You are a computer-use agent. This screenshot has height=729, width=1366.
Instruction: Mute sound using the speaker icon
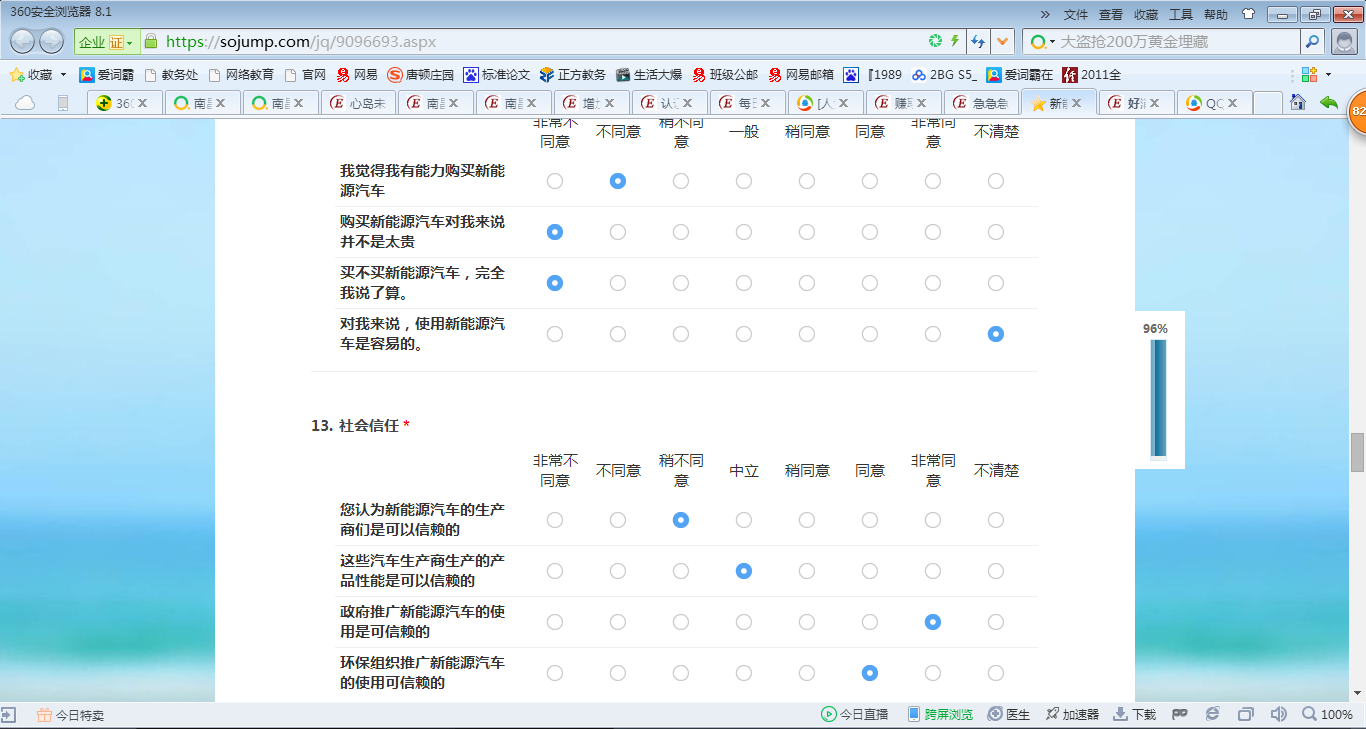[x=1277, y=714]
